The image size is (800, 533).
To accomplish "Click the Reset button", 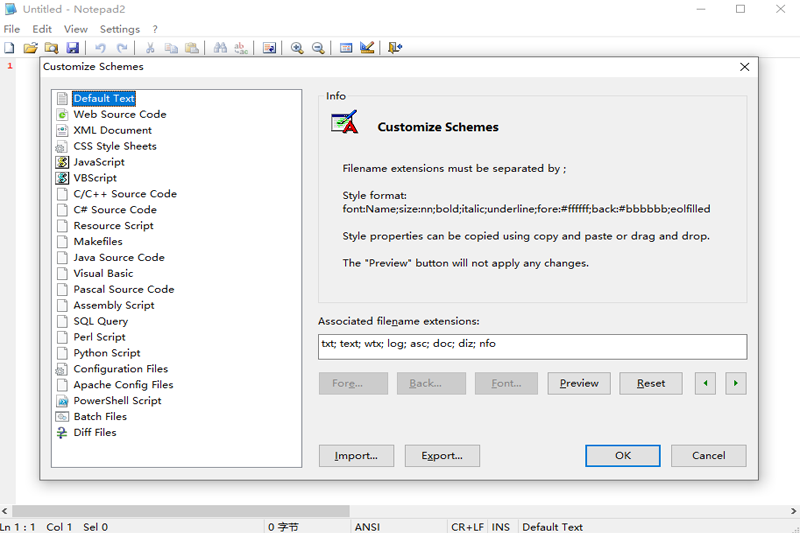I will click(x=651, y=383).
